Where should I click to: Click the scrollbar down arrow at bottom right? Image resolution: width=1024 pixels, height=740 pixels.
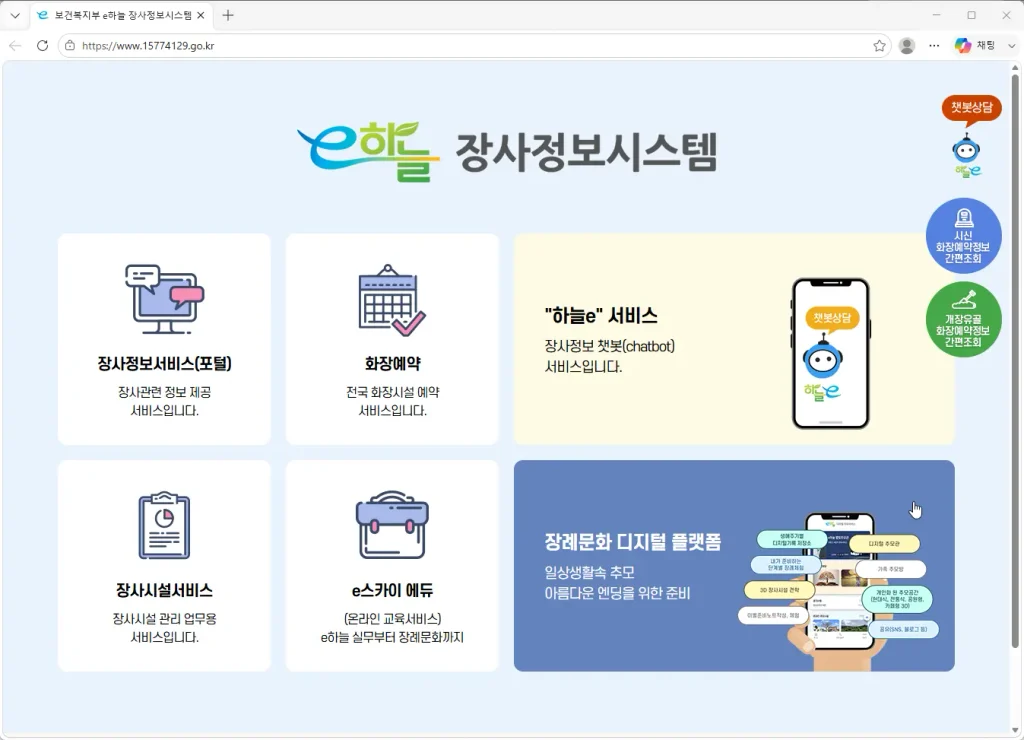(x=1015, y=730)
